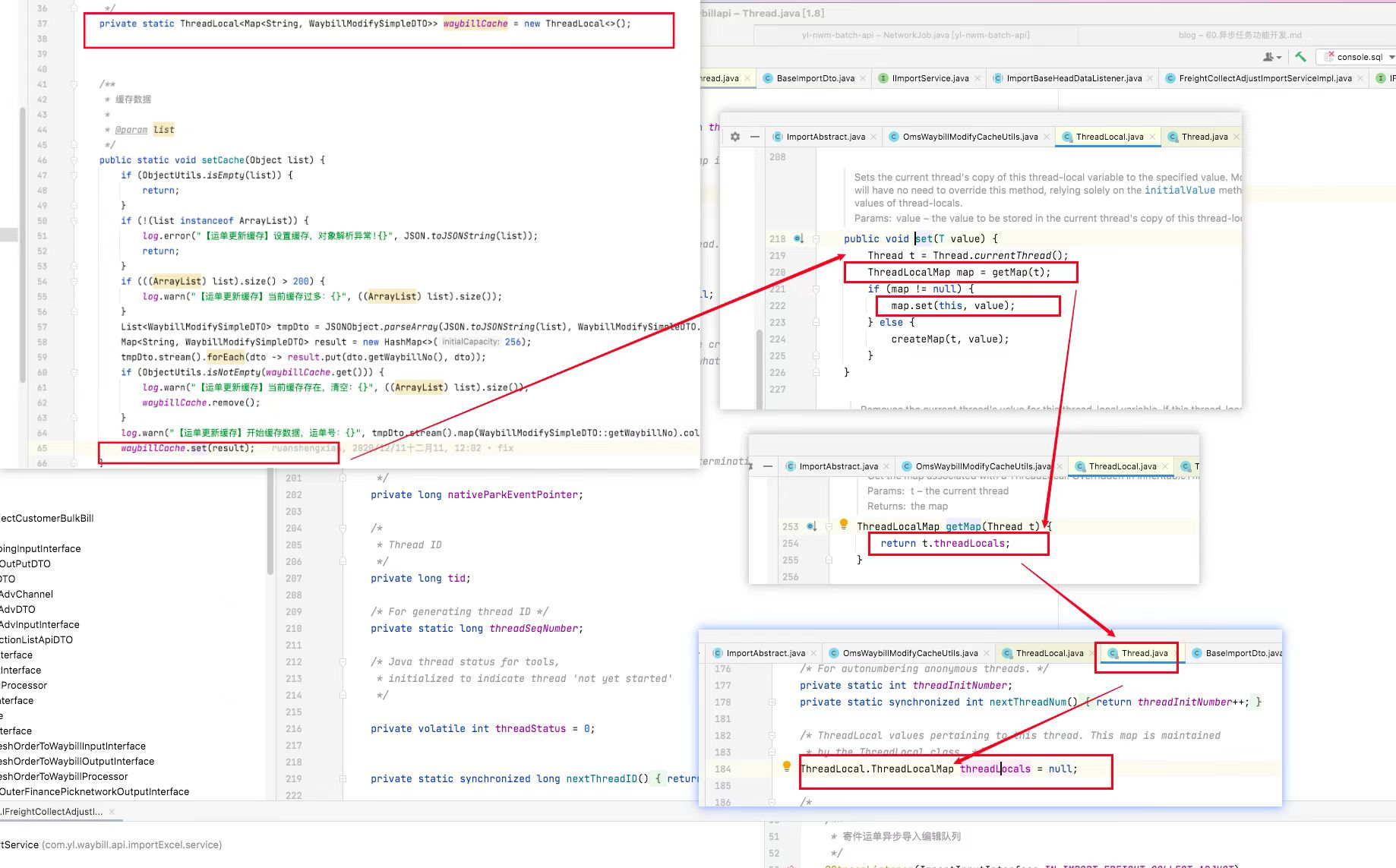Screen dimensions: 1396x868
Task: Collapse the setCache method fold at line 46
Action: tap(74, 160)
